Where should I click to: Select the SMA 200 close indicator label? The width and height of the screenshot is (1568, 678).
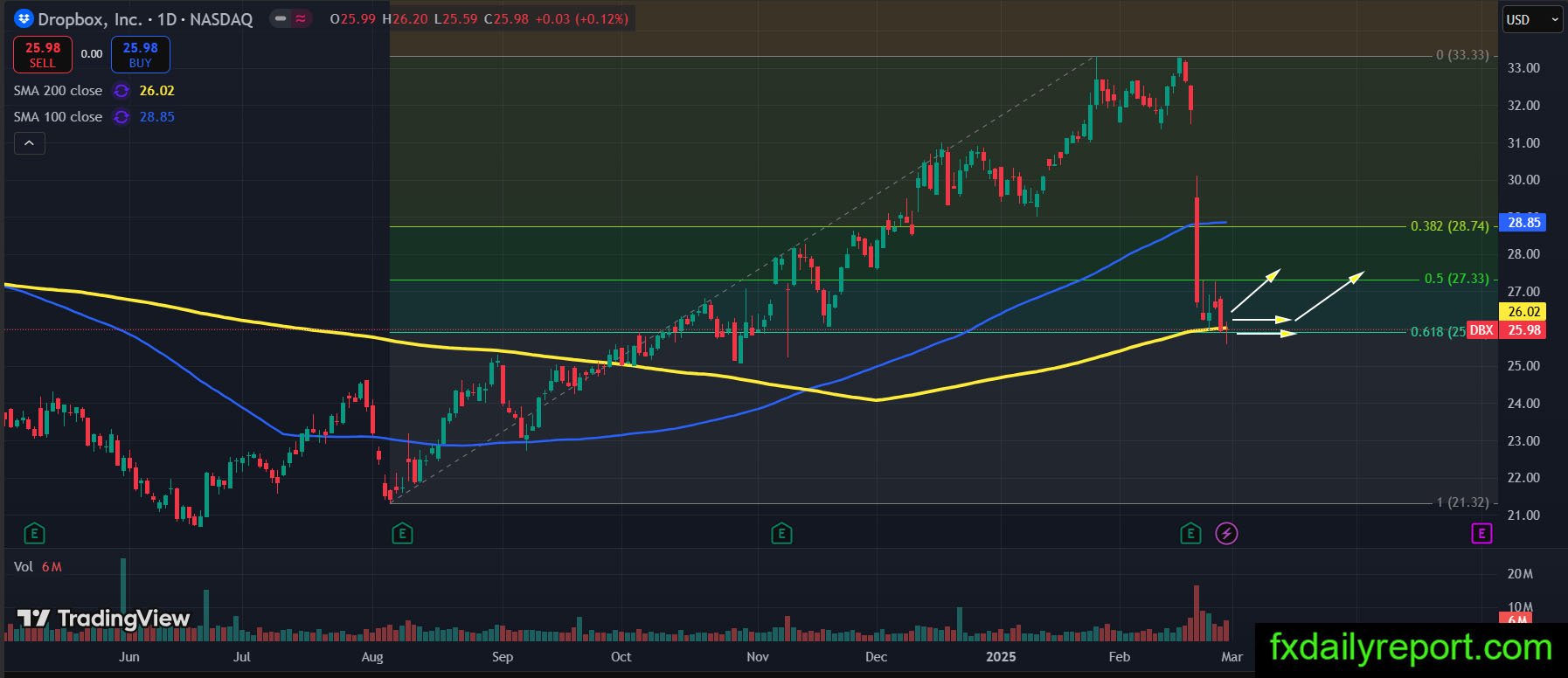pos(58,91)
